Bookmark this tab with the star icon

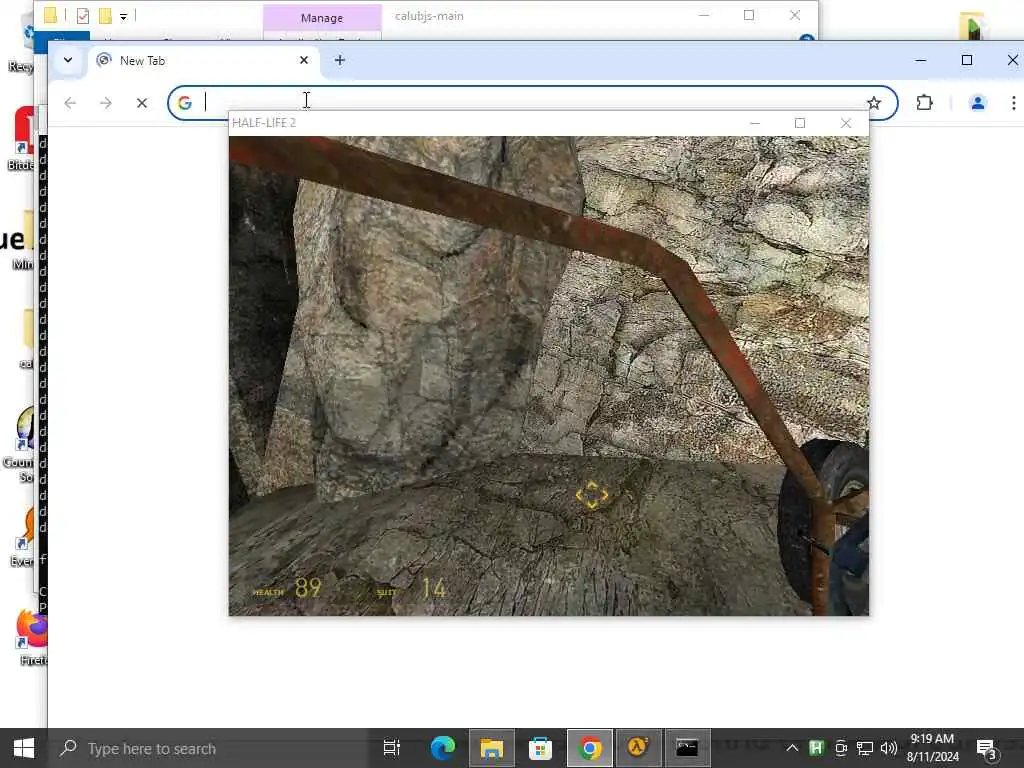[874, 103]
